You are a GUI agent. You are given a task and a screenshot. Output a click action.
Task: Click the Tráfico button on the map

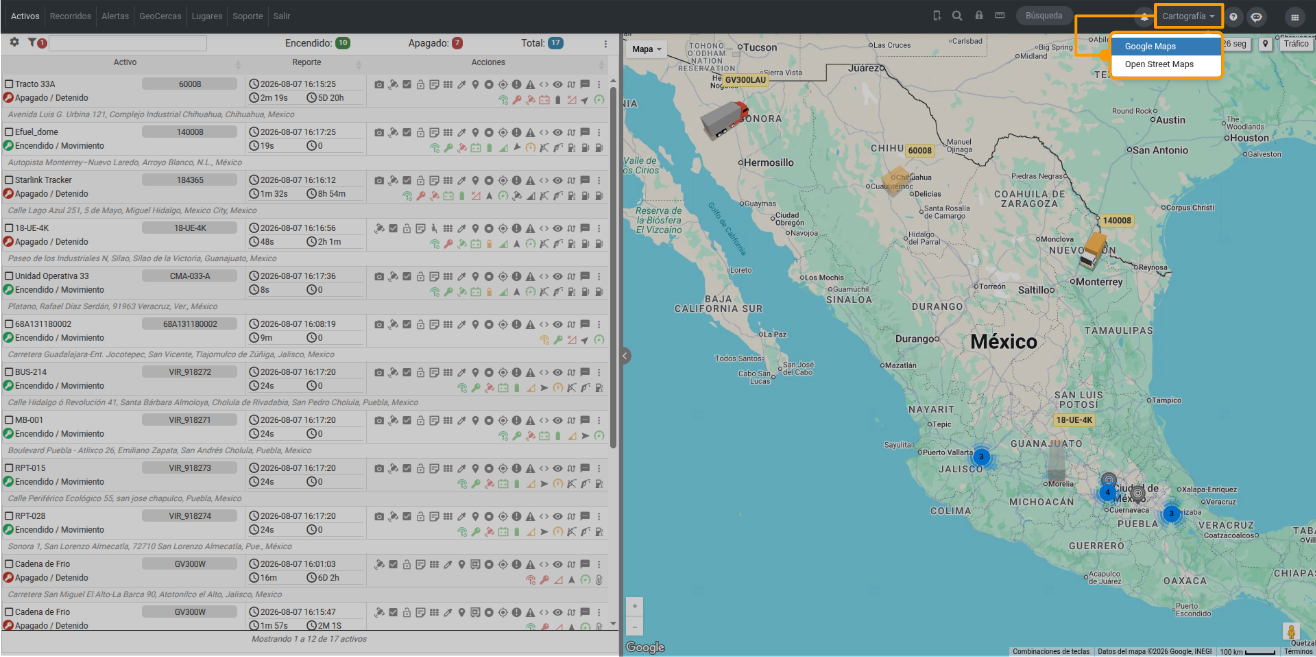coord(1296,44)
